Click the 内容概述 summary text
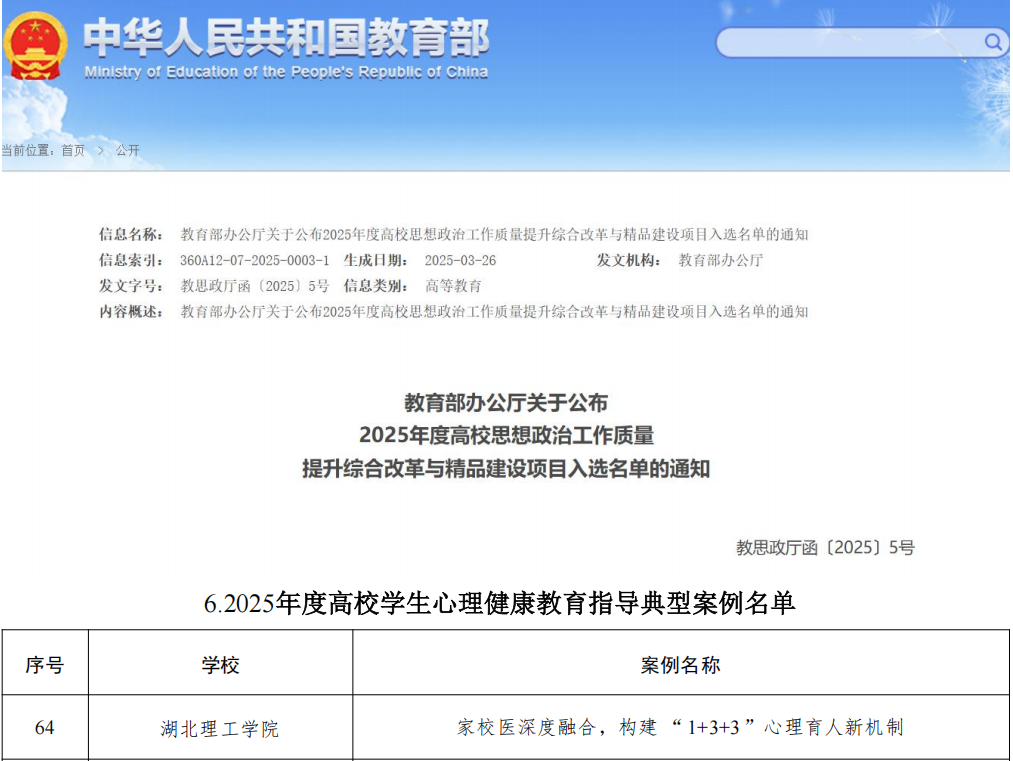1013x761 pixels. [x=494, y=312]
